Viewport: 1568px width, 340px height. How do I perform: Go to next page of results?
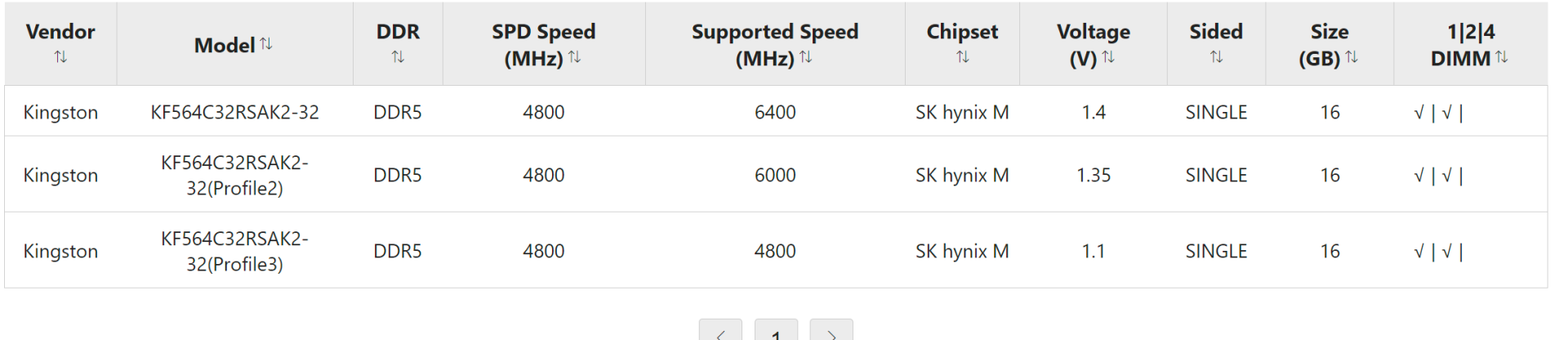[x=831, y=333]
